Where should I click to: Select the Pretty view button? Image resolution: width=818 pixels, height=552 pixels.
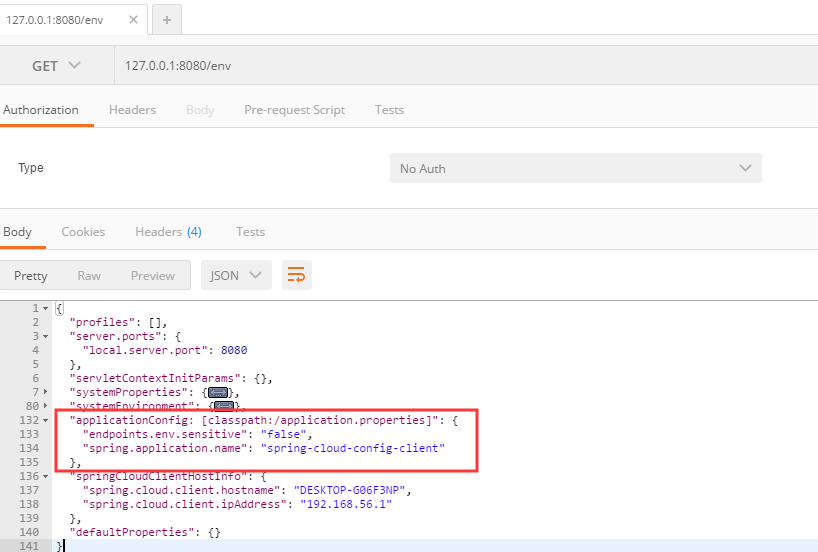pyautogui.click(x=31, y=275)
